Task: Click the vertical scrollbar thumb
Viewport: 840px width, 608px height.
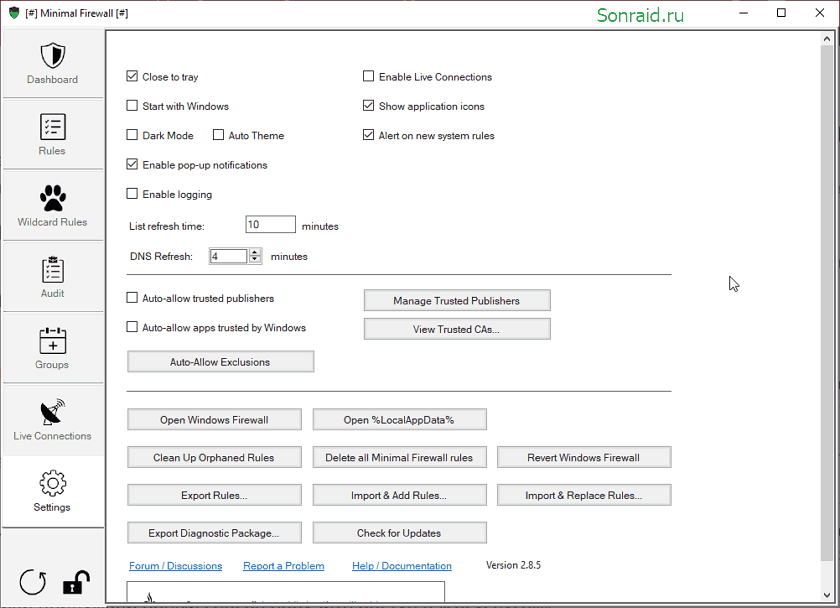Action: (827, 303)
